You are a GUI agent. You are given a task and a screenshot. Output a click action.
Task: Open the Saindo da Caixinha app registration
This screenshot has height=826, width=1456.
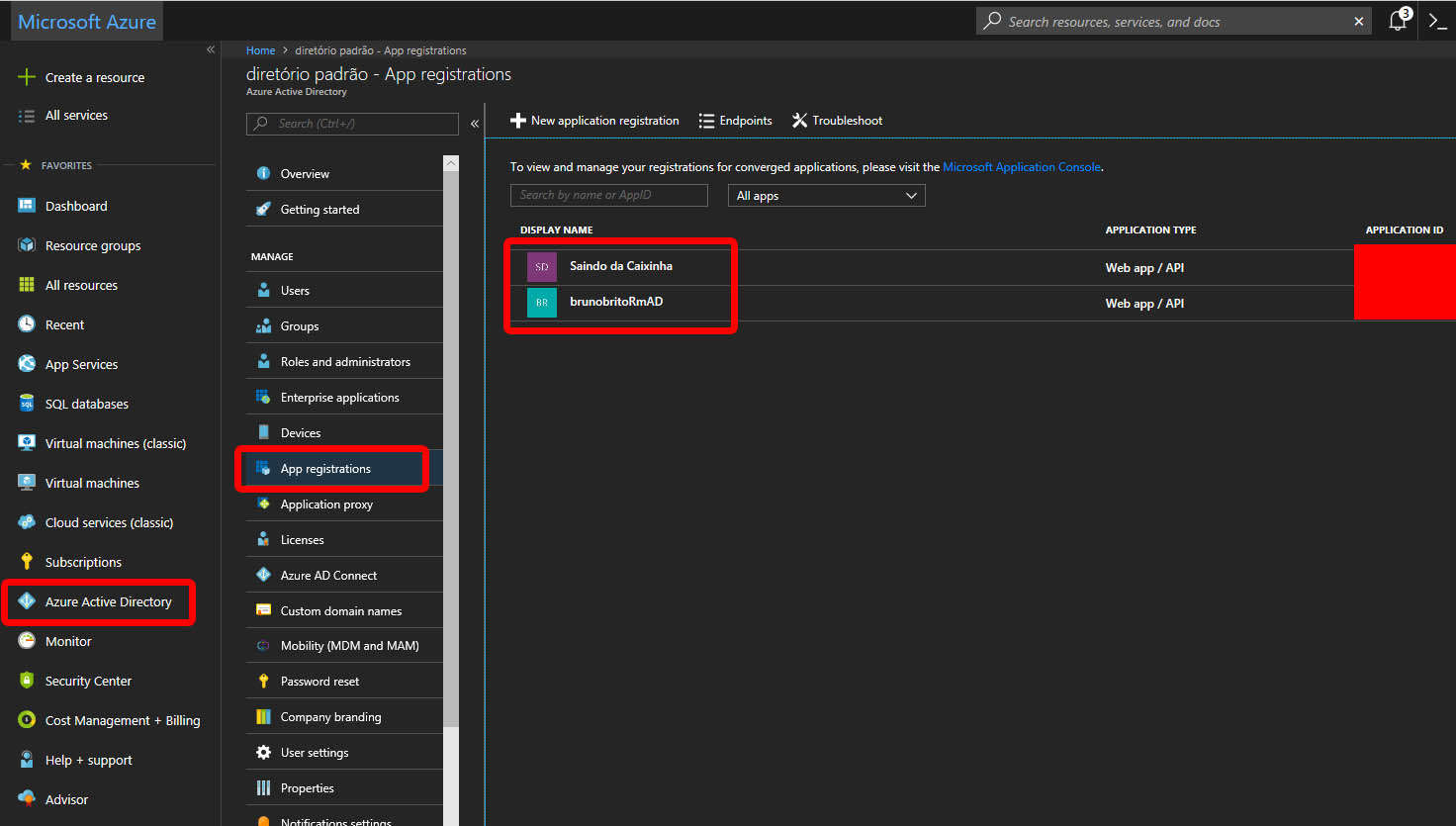pyautogui.click(x=621, y=266)
